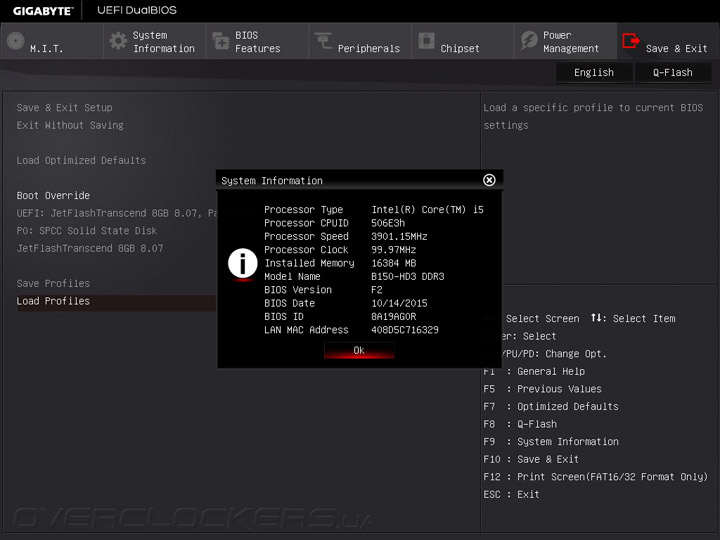Click the Load a specific profile help text
The width and height of the screenshot is (720, 540).
click(593, 116)
